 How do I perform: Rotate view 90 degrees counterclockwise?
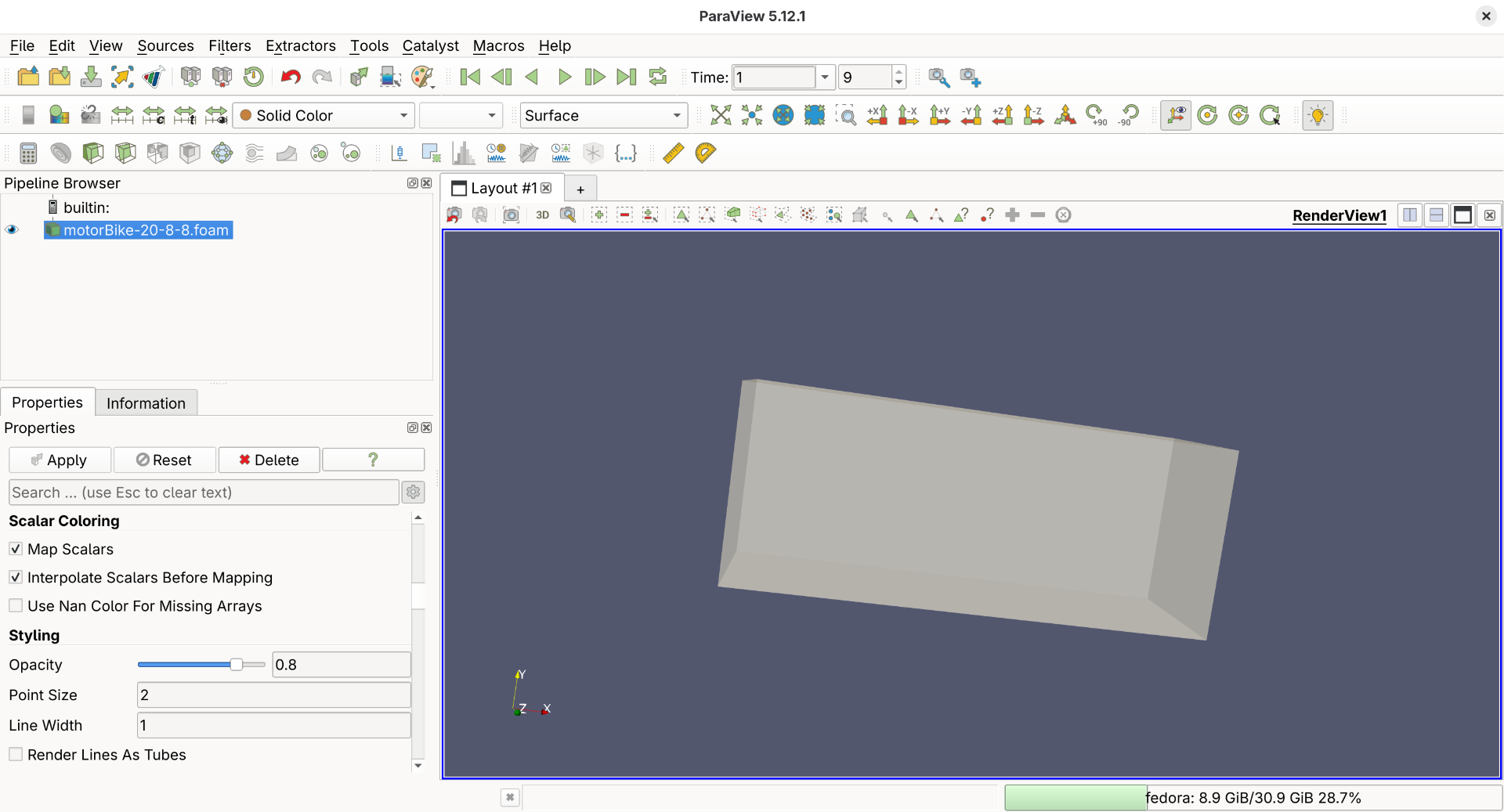click(x=1128, y=115)
